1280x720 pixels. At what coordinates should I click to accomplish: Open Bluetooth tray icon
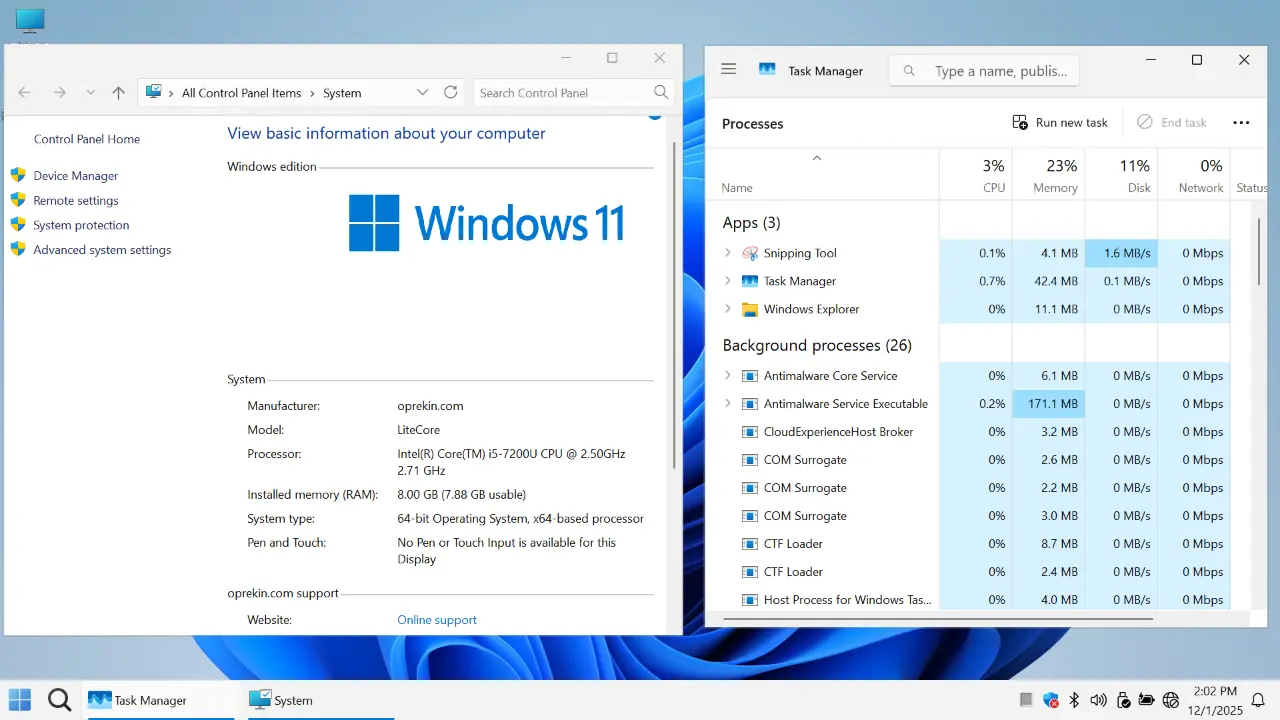click(x=1075, y=700)
